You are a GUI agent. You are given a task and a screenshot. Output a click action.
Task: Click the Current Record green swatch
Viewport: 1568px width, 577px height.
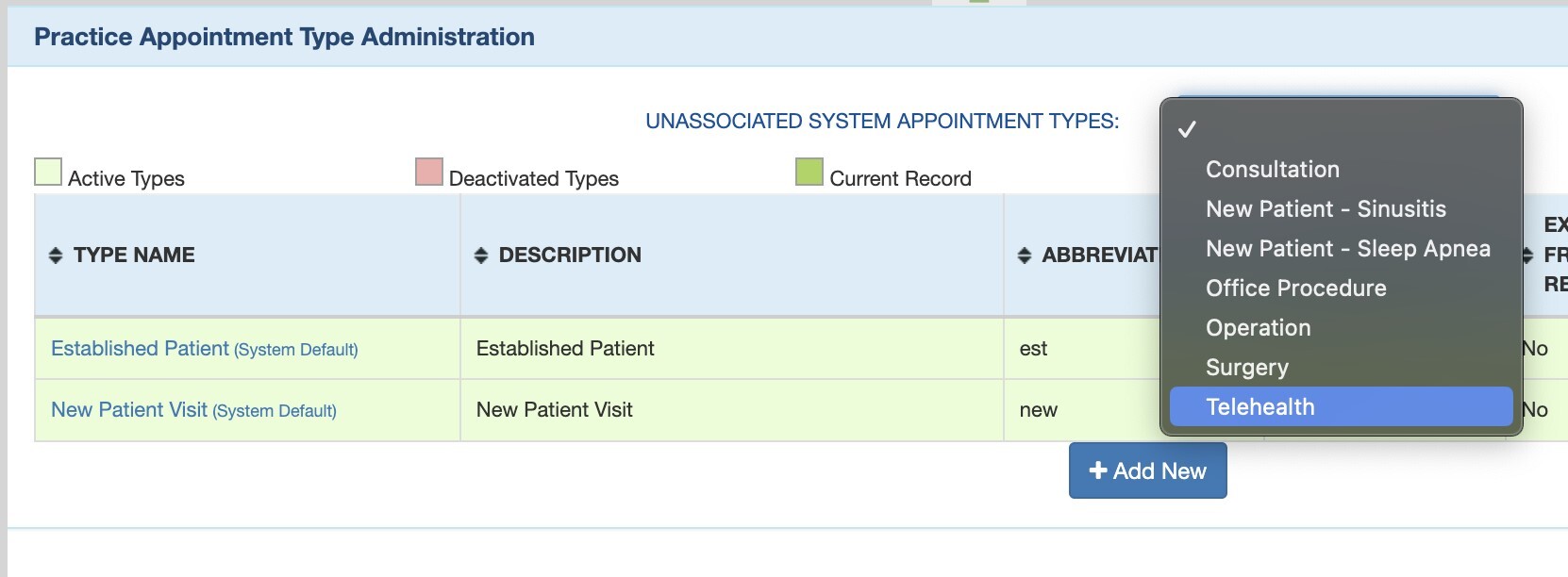(x=809, y=173)
